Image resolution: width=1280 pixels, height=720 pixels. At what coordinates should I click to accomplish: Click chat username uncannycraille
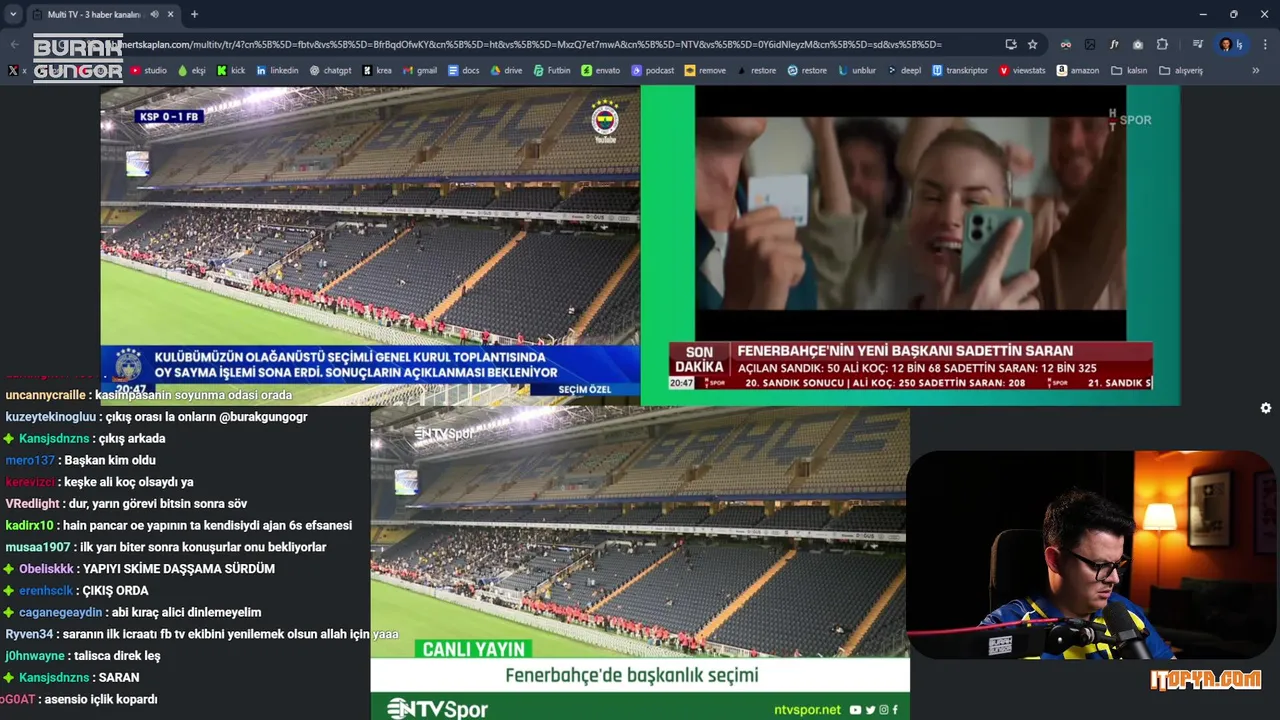click(x=46, y=395)
